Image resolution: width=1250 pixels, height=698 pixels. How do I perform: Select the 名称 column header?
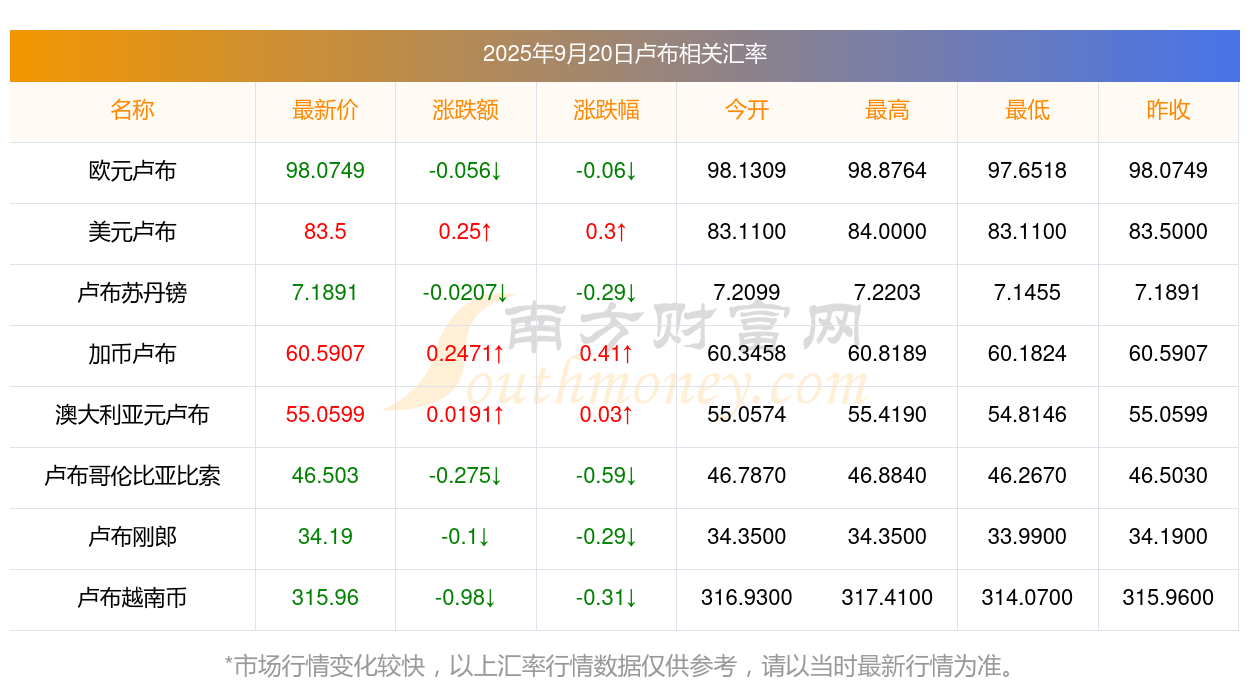click(132, 110)
